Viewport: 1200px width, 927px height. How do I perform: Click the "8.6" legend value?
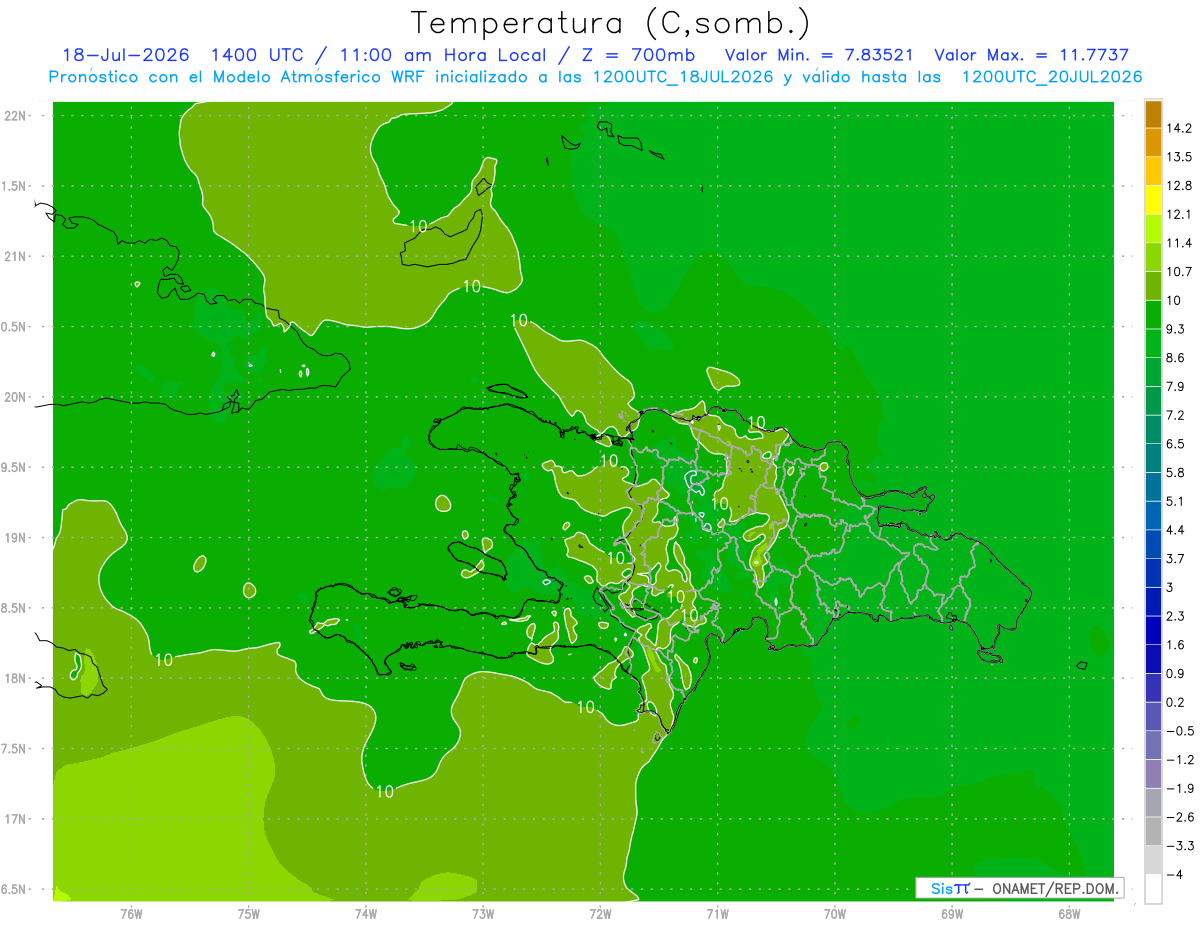tap(1176, 358)
